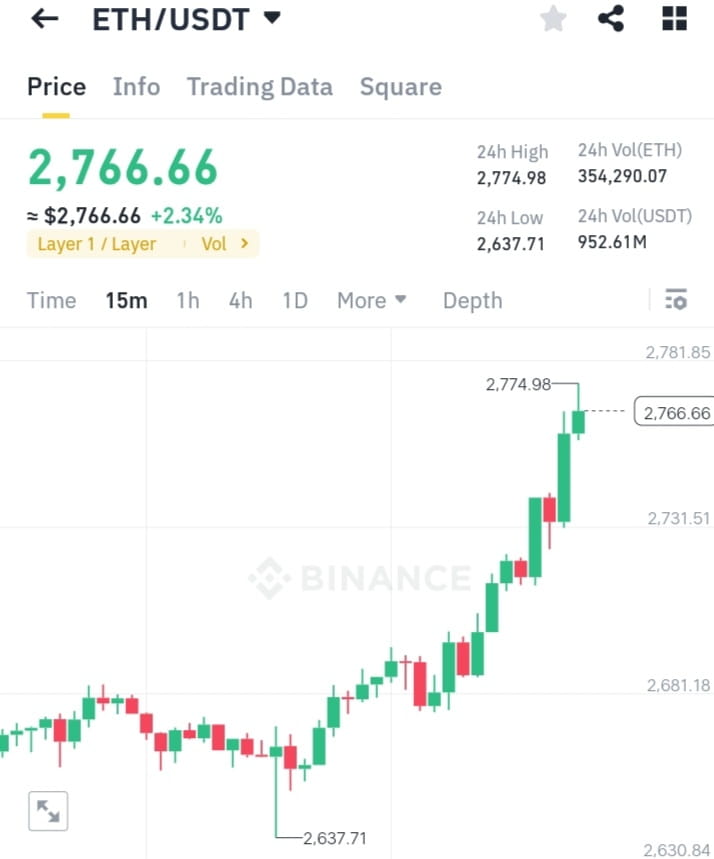Image resolution: width=714 pixels, height=859 pixels.
Task: Enter fullscreen chart with expand icon
Action: point(48,811)
